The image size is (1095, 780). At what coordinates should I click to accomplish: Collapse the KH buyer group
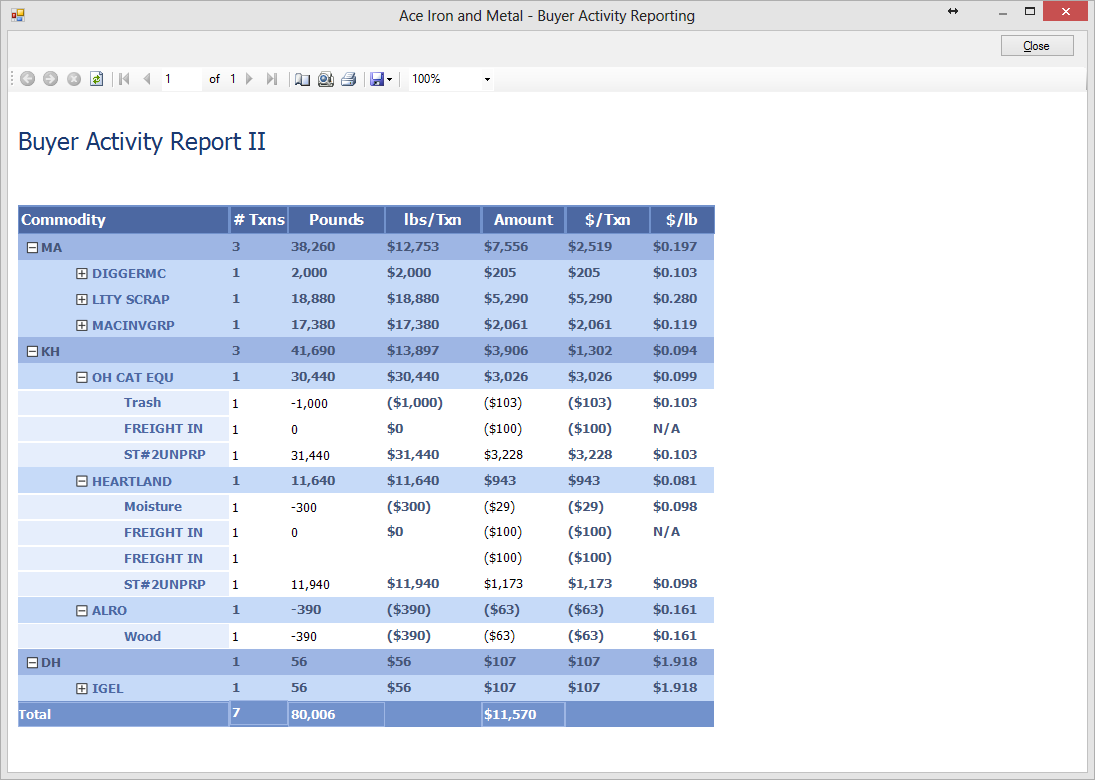(32, 352)
